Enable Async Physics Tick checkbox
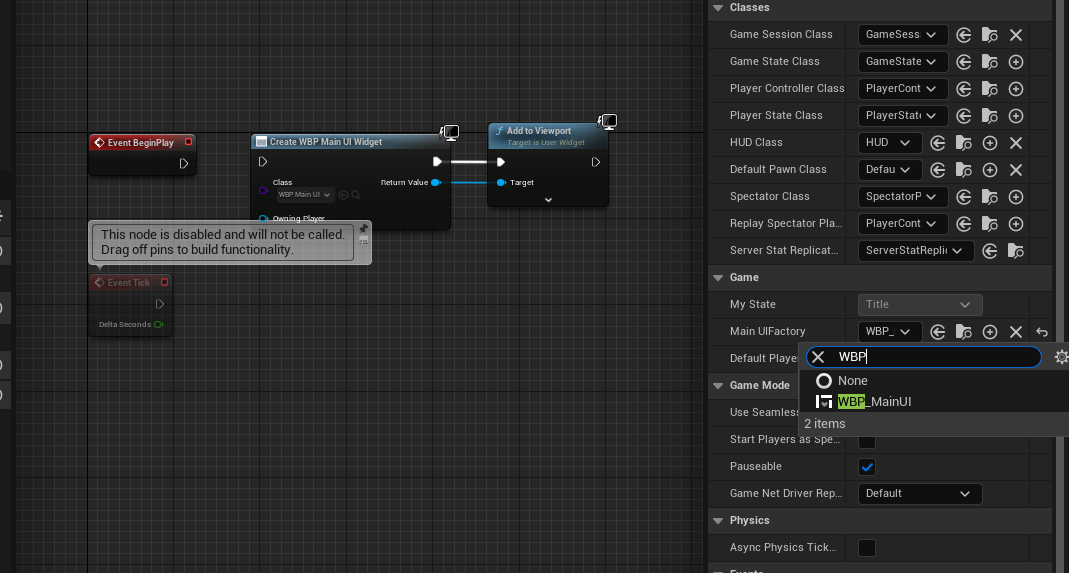Viewport: 1069px width, 573px height. [x=867, y=548]
